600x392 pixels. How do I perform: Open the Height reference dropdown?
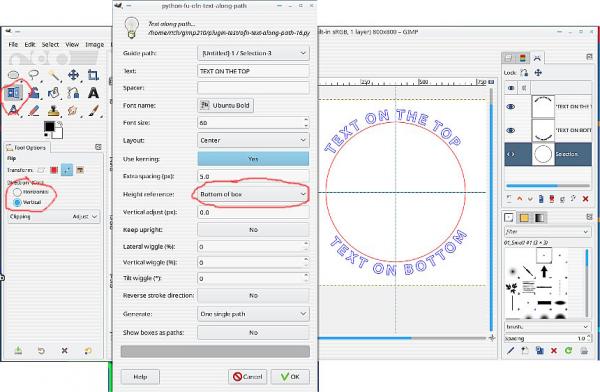pos(253,194)
